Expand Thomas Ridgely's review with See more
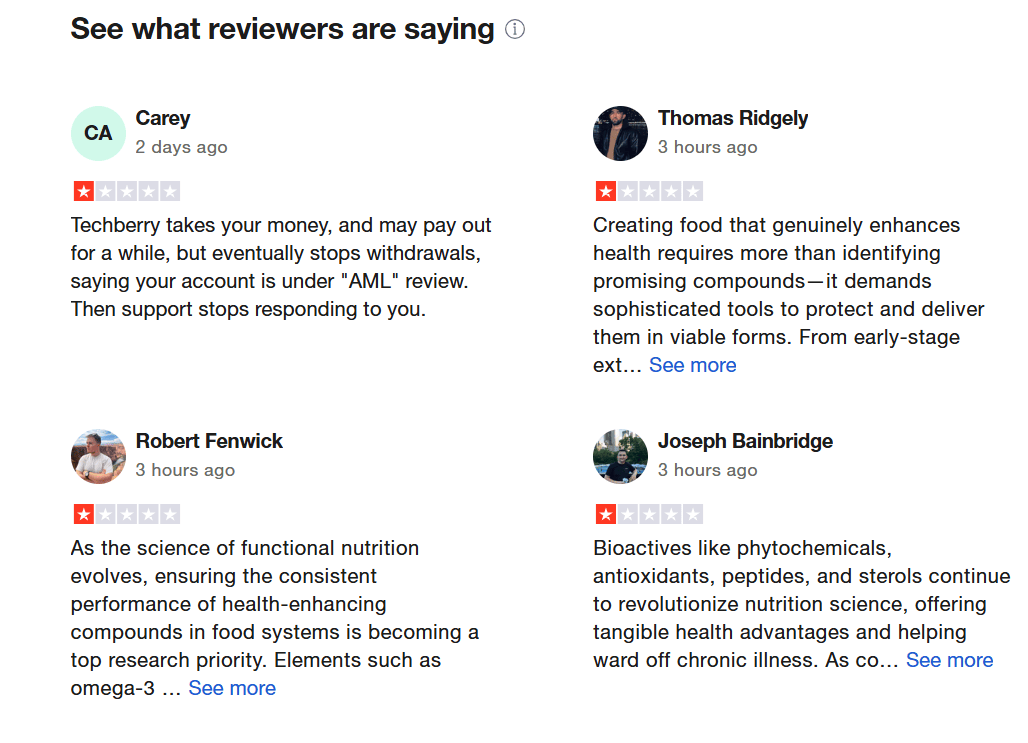Image resolution: width=1028 pixels, height=743 pixels. click(x=692, y=365)
